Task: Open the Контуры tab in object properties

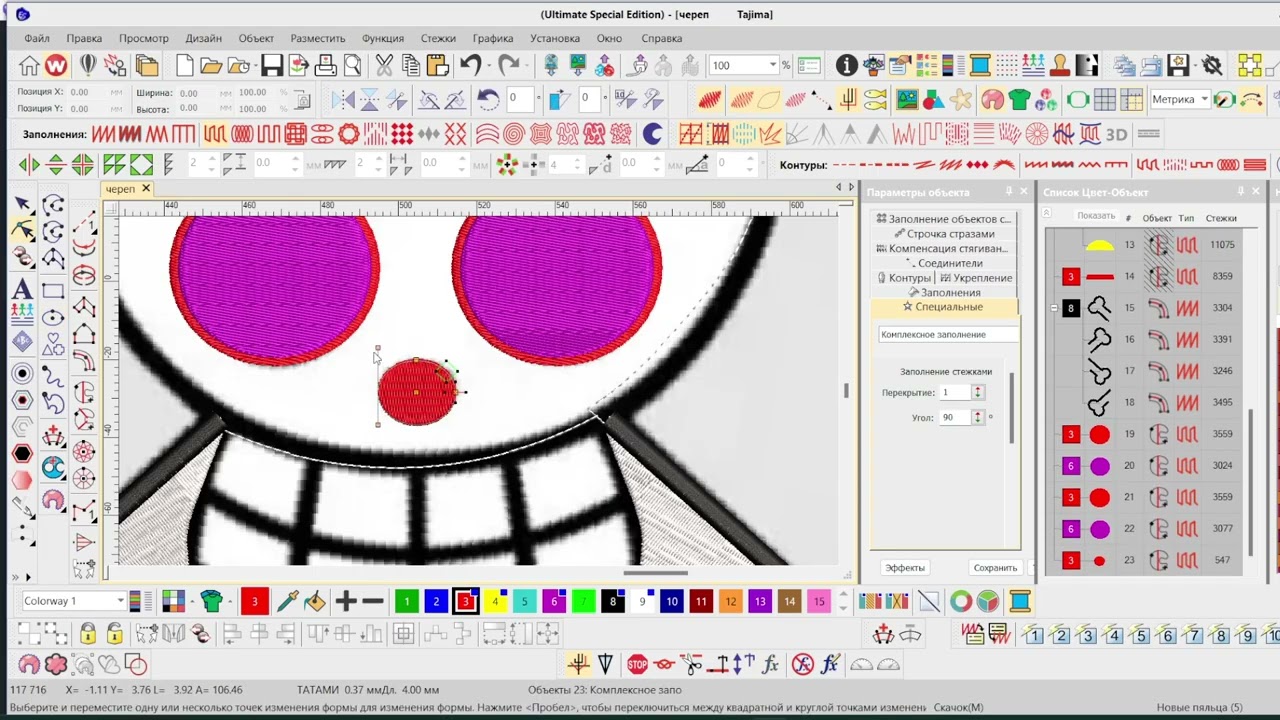Action: point(904,278)
